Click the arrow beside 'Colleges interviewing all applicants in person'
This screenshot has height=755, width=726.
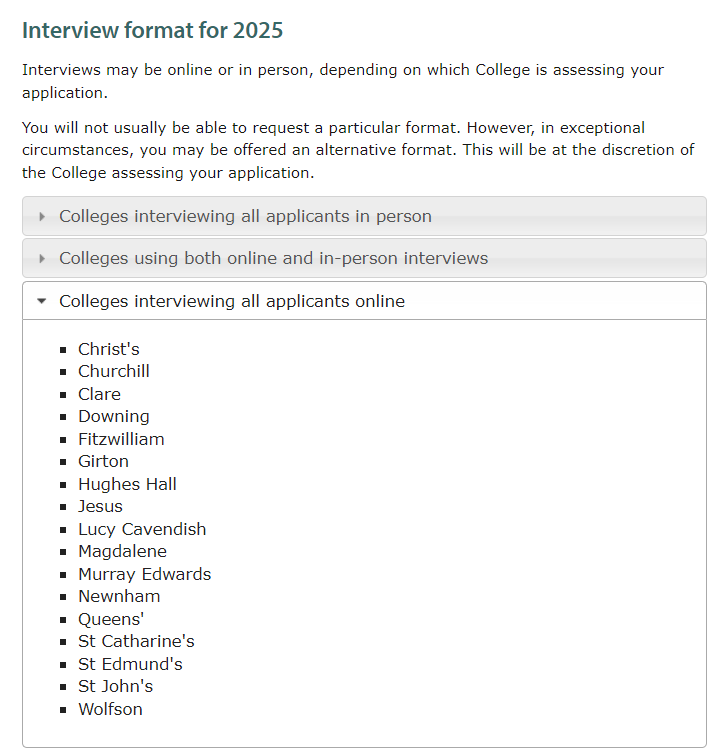[x=42, y=217]
